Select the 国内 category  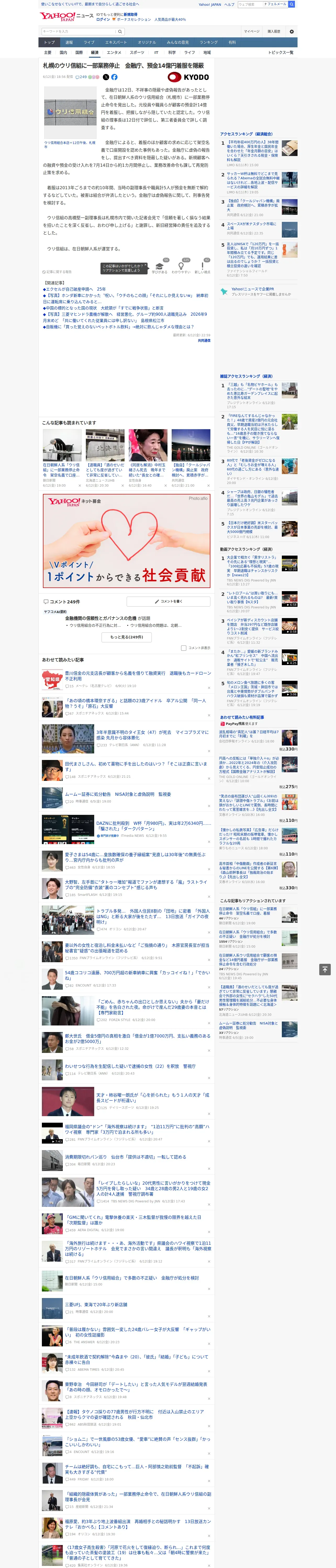point(63,52)
